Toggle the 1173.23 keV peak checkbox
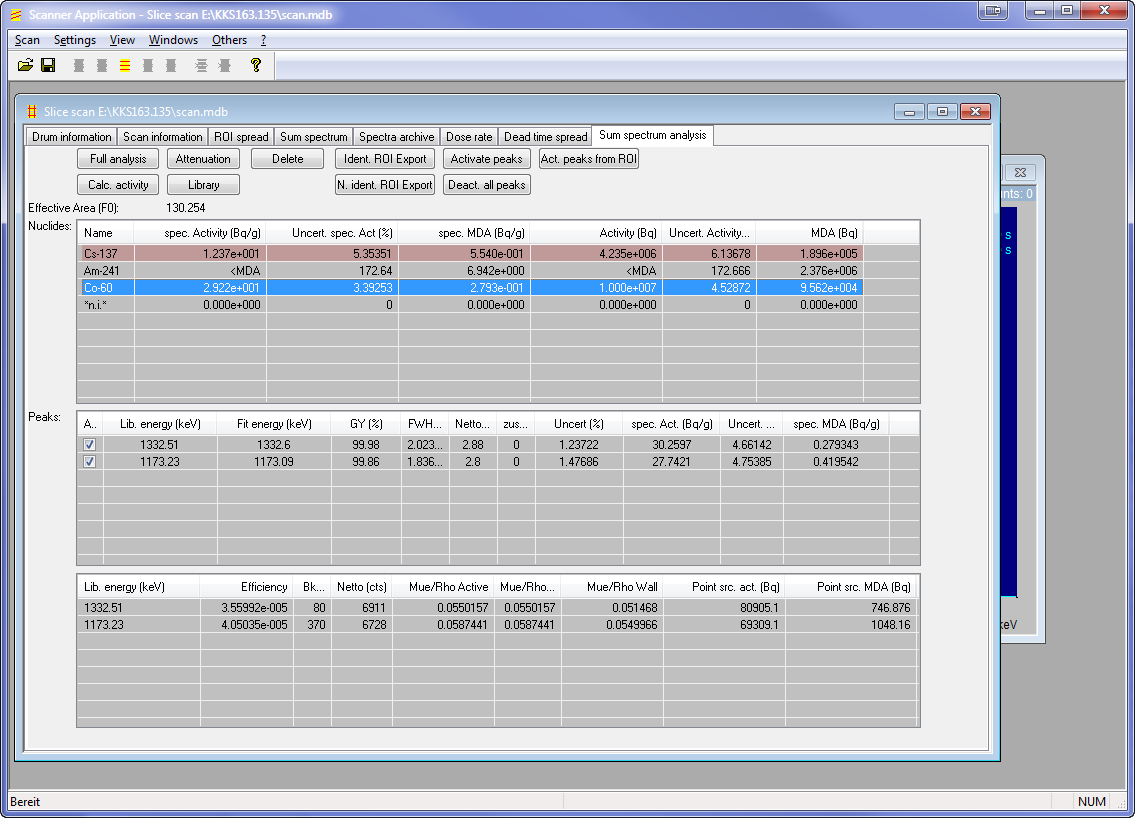The image size is (1135, 818). point(89,462)
